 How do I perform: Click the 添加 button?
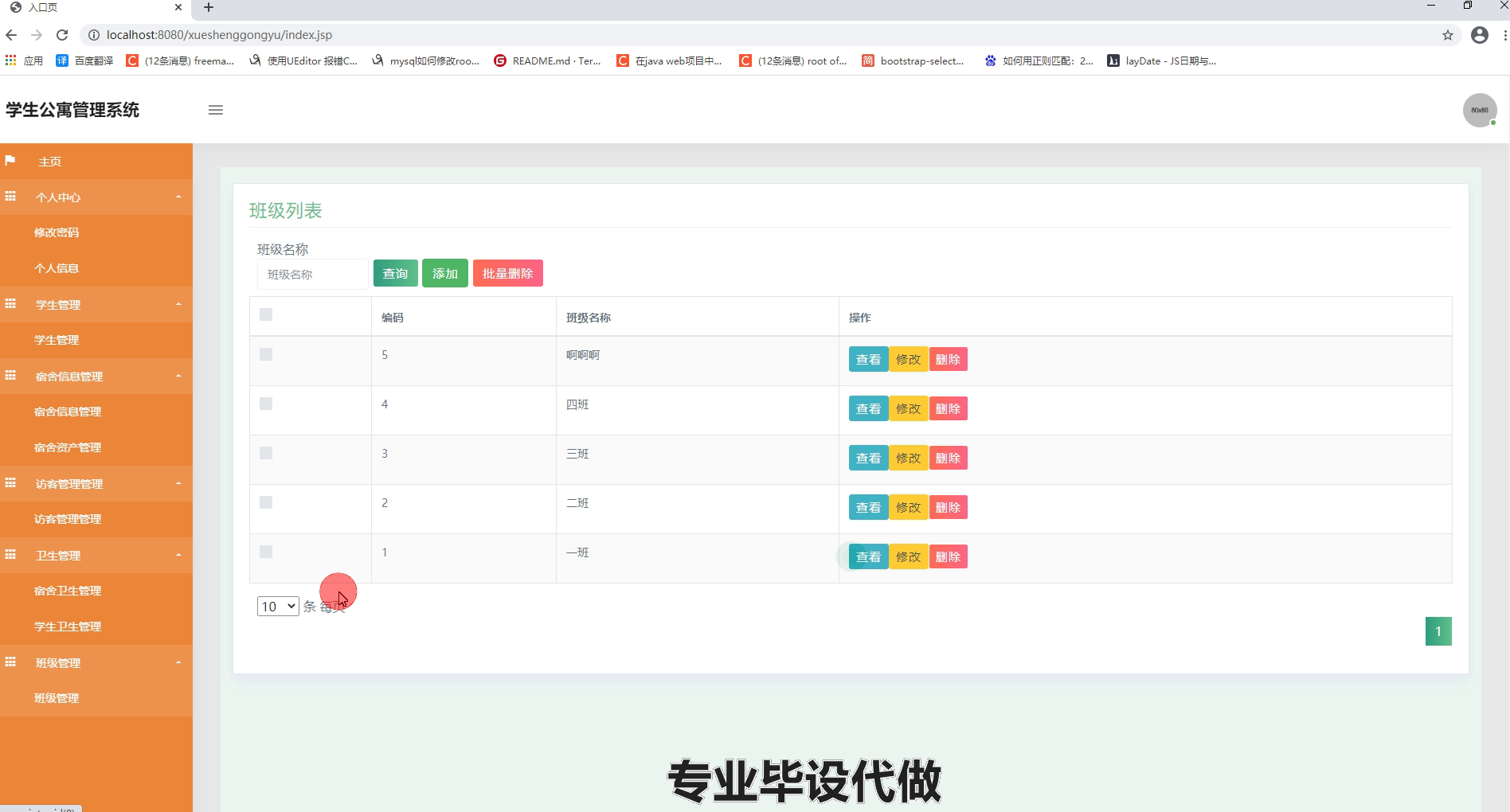[445, 273]
